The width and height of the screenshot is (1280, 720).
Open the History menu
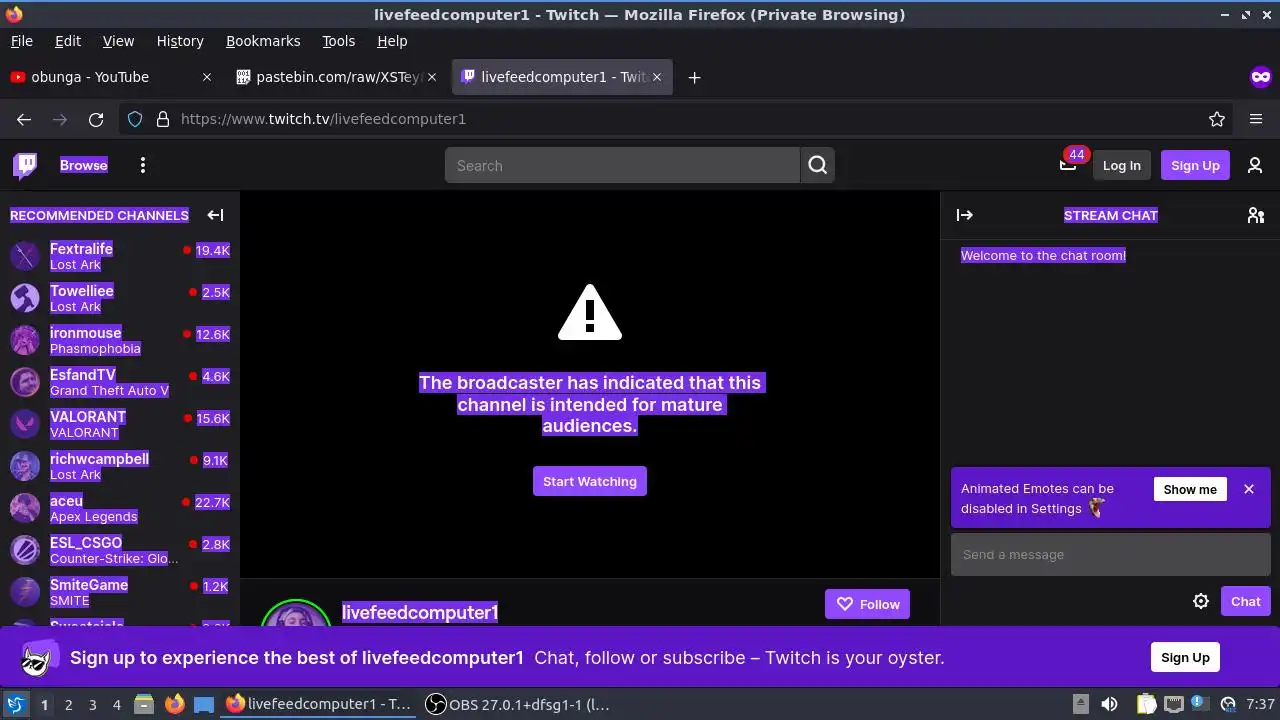click(x=180, y=41)
